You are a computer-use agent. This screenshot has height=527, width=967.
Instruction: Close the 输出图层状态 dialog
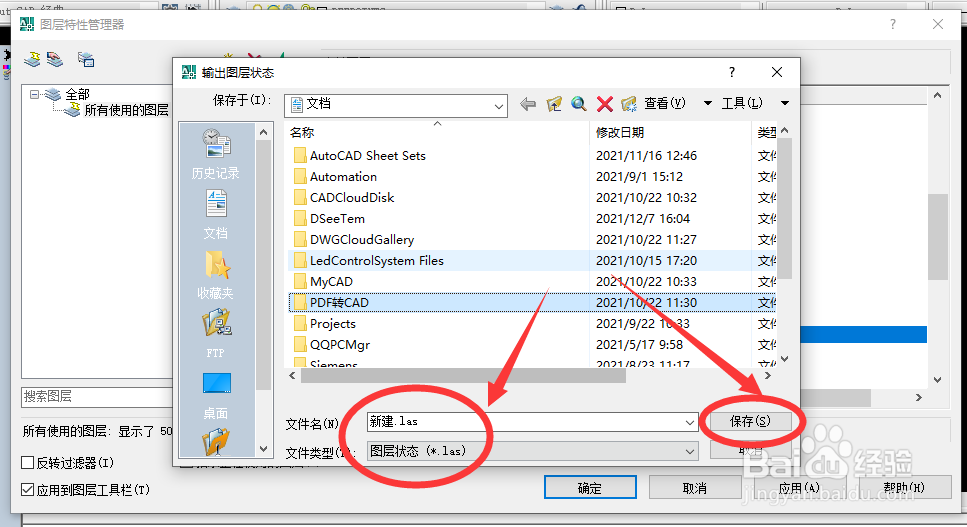click(x=777, y=72)
